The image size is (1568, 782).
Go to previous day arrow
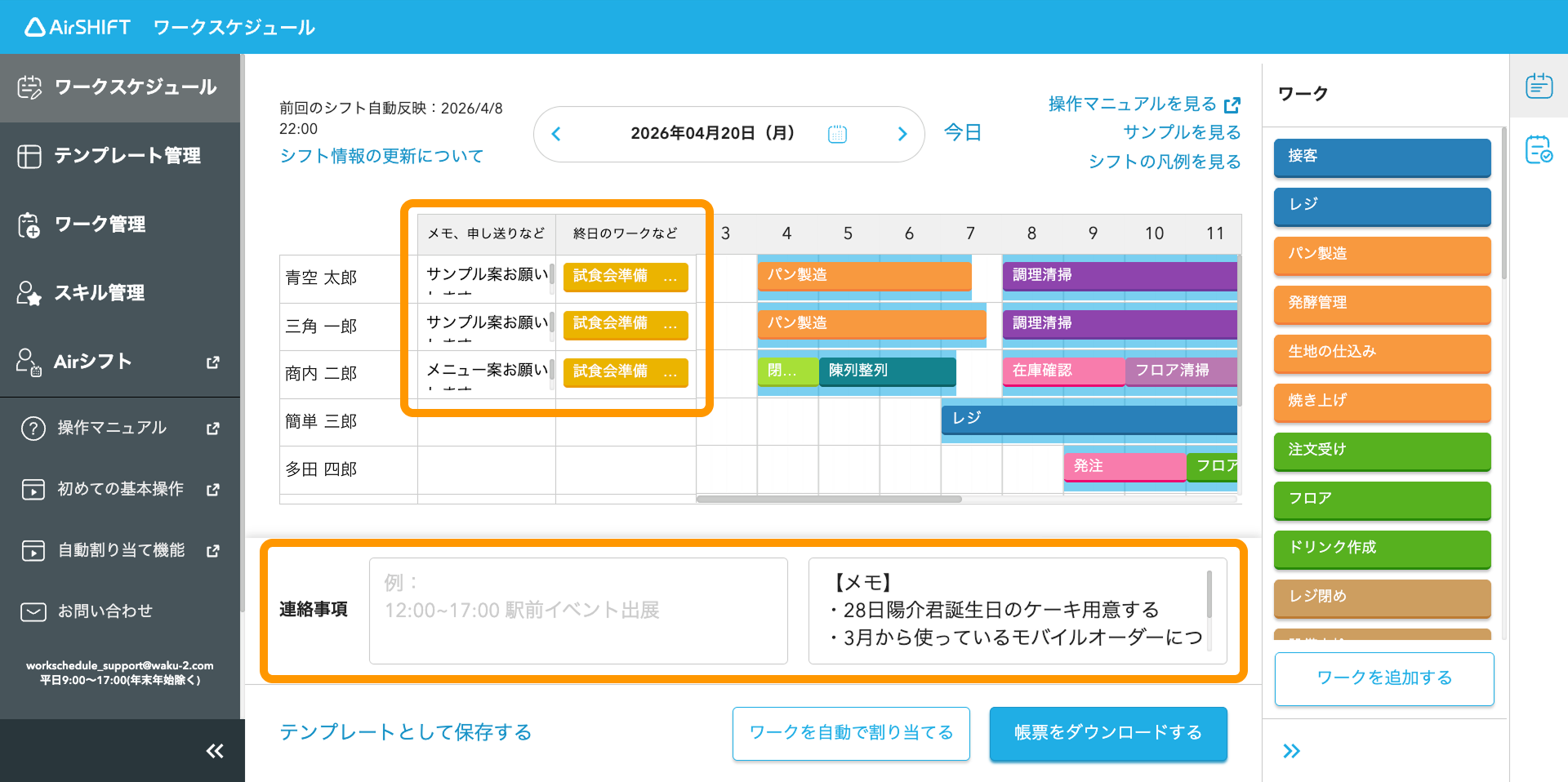point(556,134)
